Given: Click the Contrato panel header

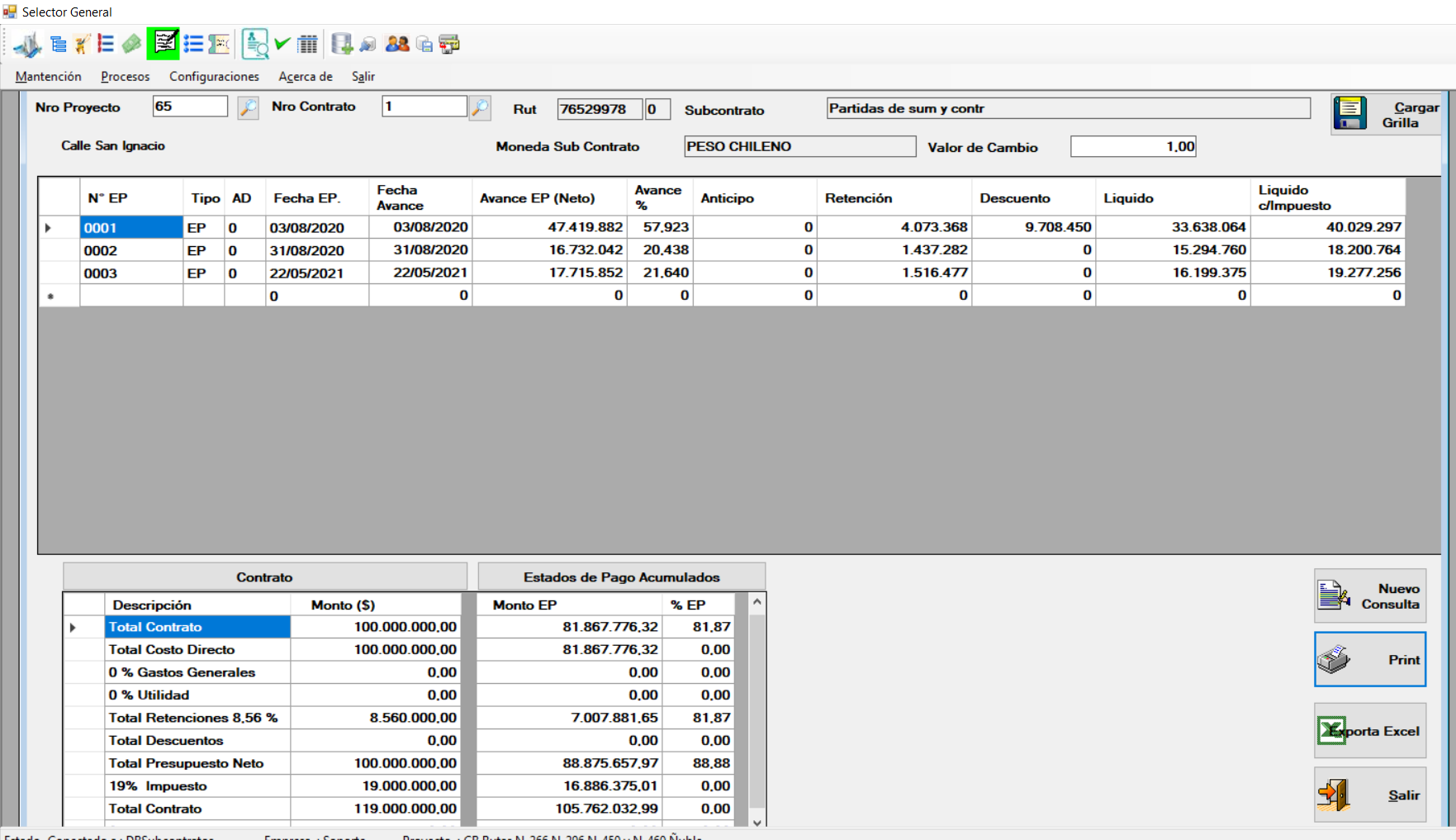Looking at the screenshot, I should tap(265, 577).
